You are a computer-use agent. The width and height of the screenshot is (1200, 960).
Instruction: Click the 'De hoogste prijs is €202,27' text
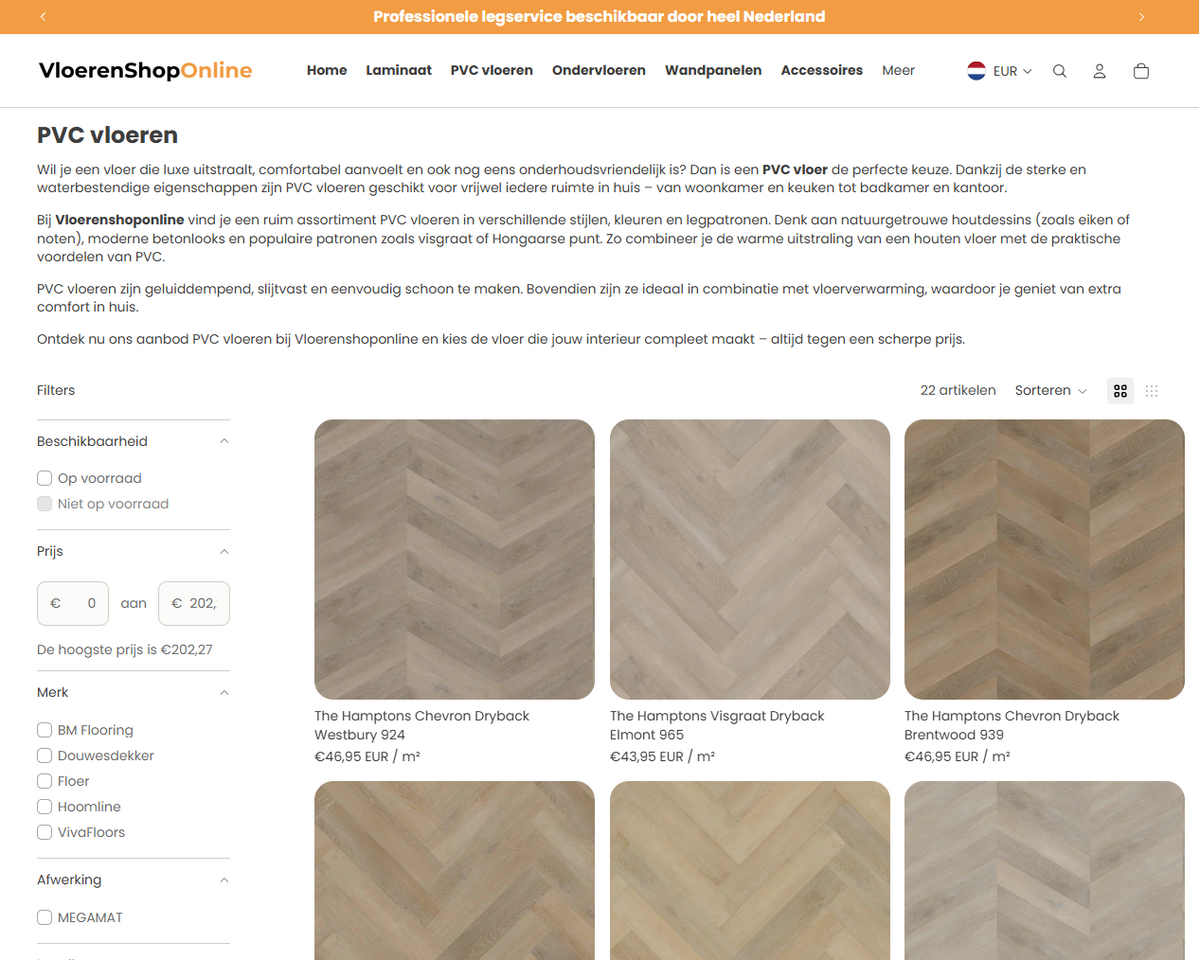click(x=125, y=650)
